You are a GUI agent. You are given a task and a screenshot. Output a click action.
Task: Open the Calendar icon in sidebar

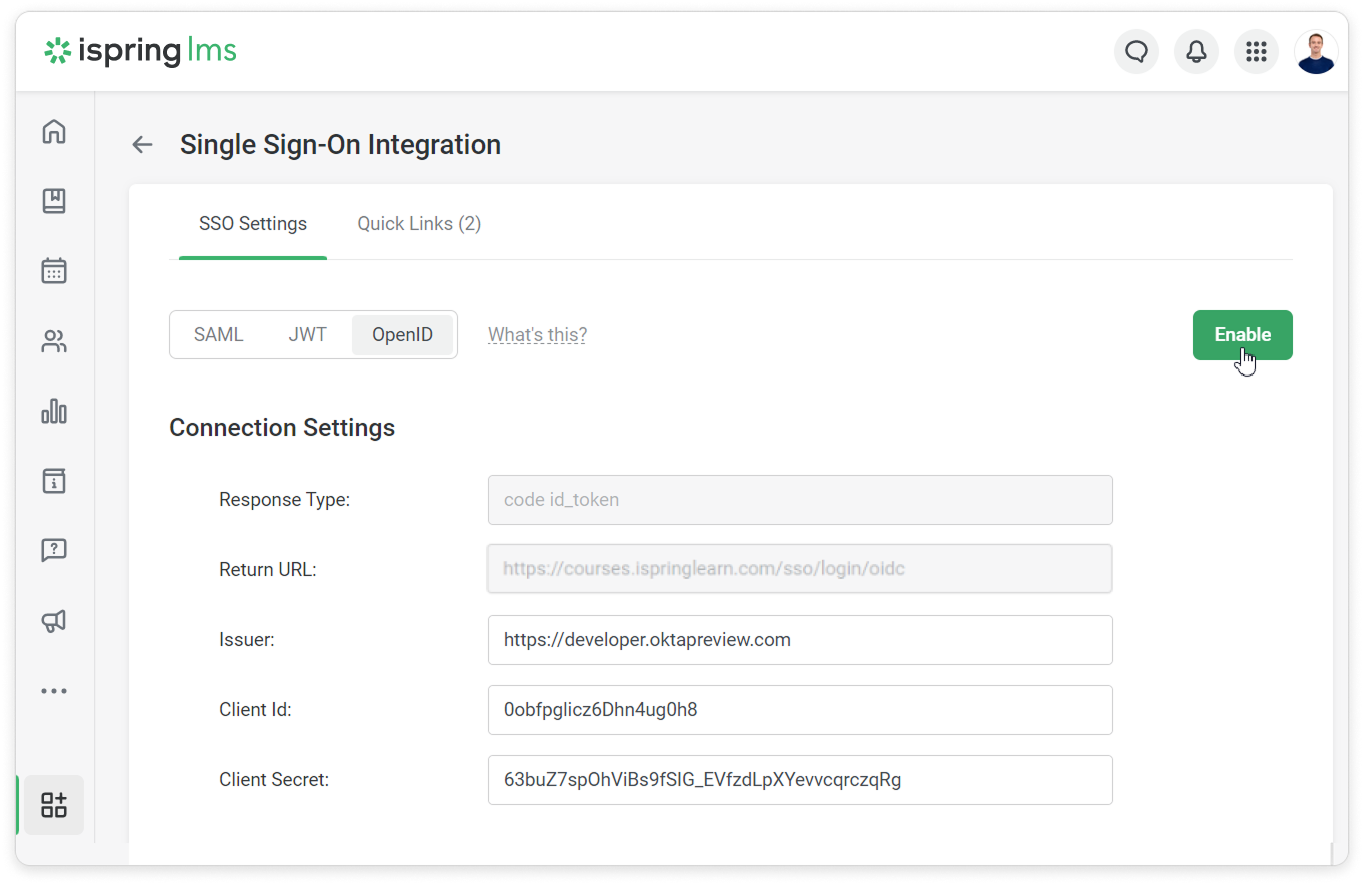click(x=54, y=271)
